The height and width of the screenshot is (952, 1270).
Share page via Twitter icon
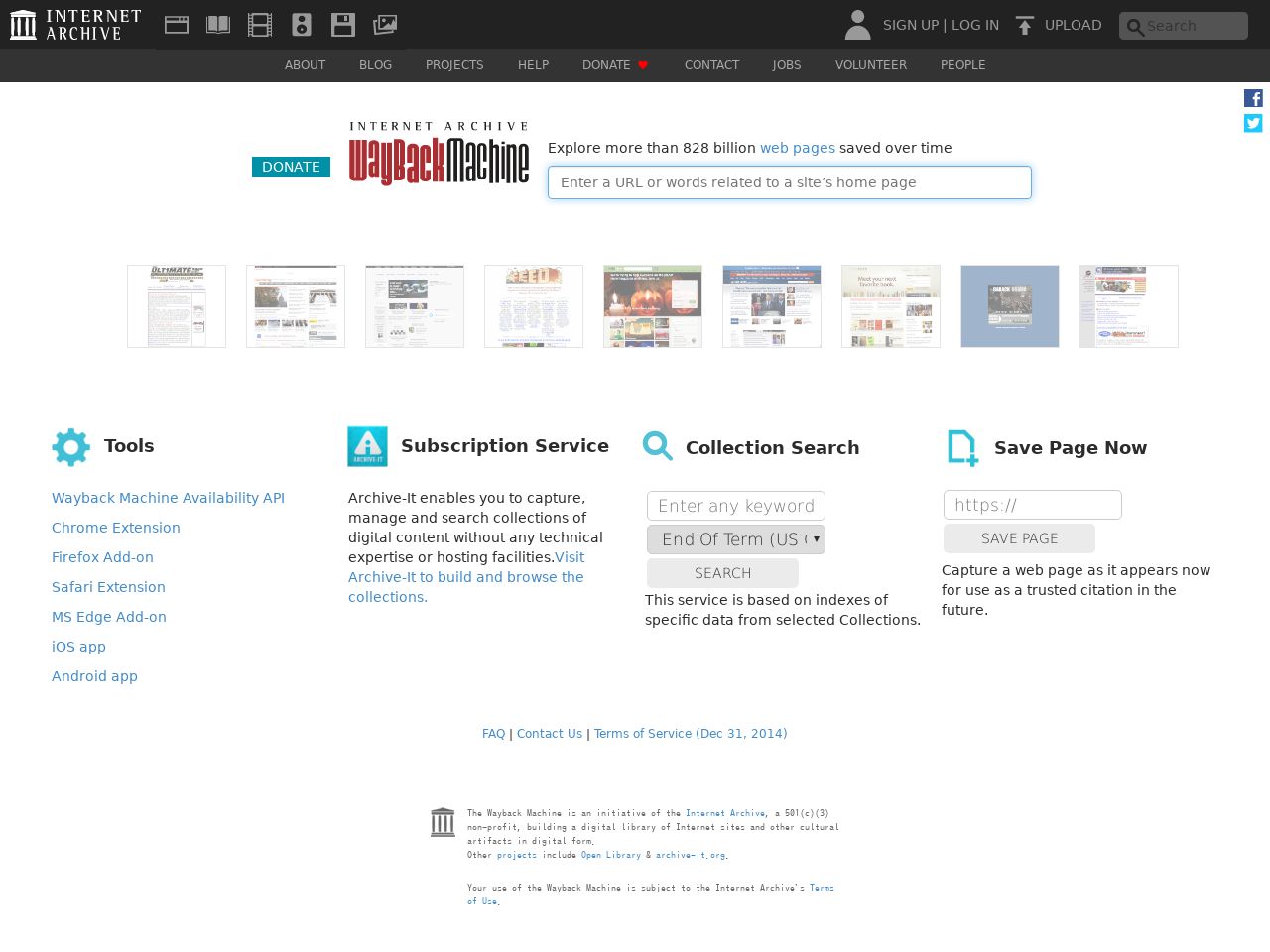pos(1253,123)
